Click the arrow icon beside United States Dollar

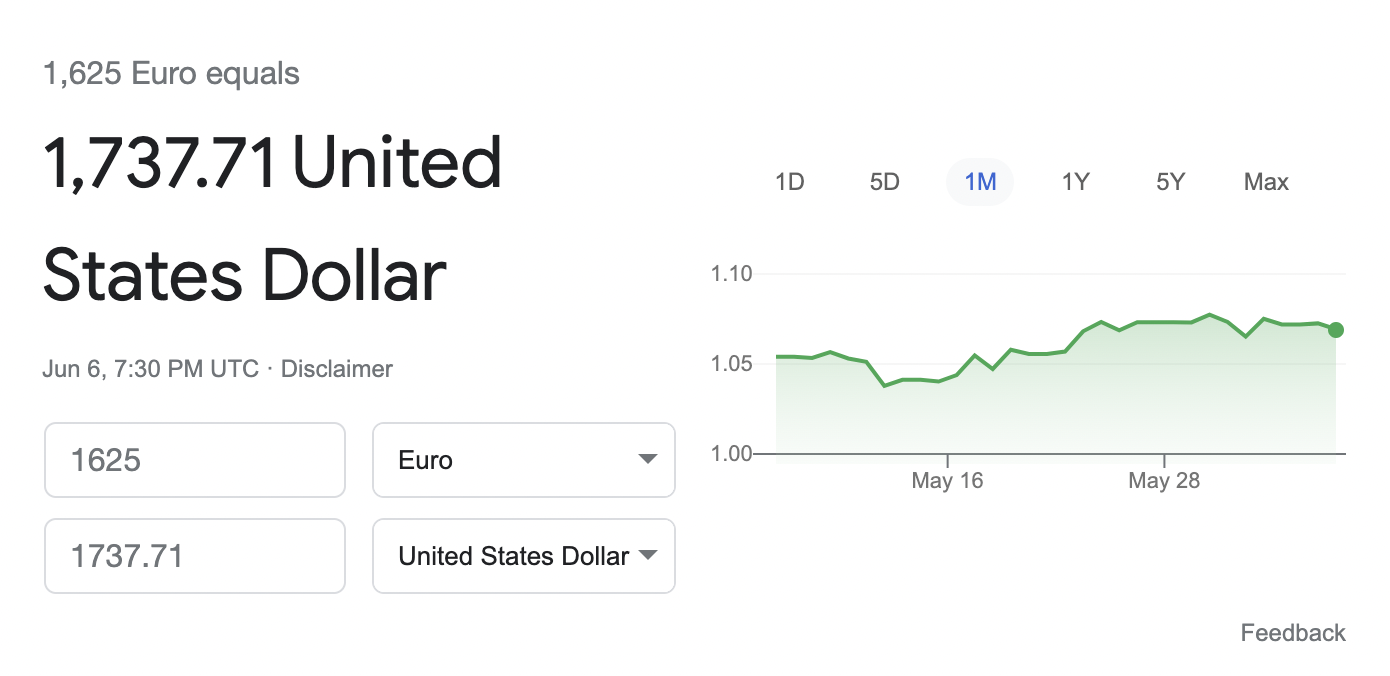click(x=648, y=556)
